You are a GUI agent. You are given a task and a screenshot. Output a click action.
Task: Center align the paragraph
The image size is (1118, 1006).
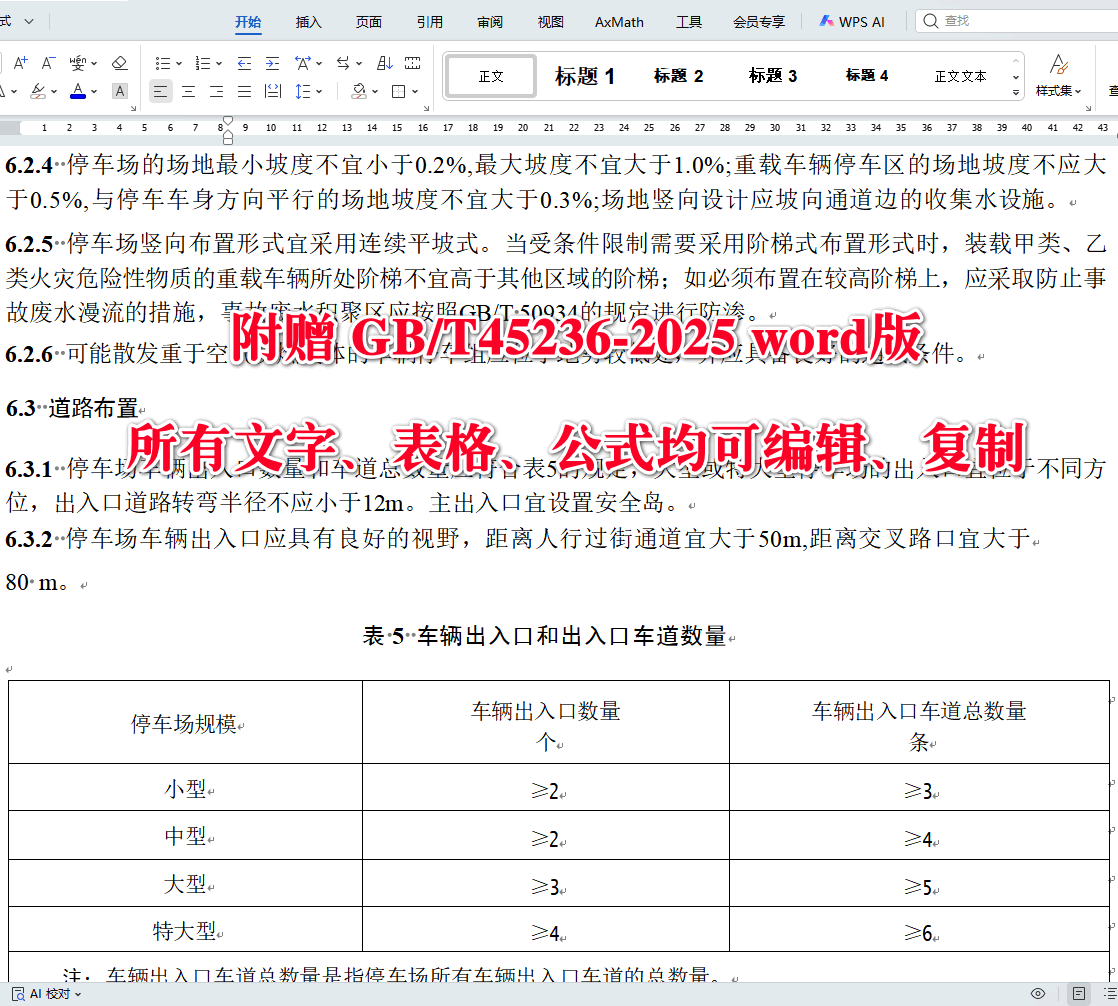(189, 91)
